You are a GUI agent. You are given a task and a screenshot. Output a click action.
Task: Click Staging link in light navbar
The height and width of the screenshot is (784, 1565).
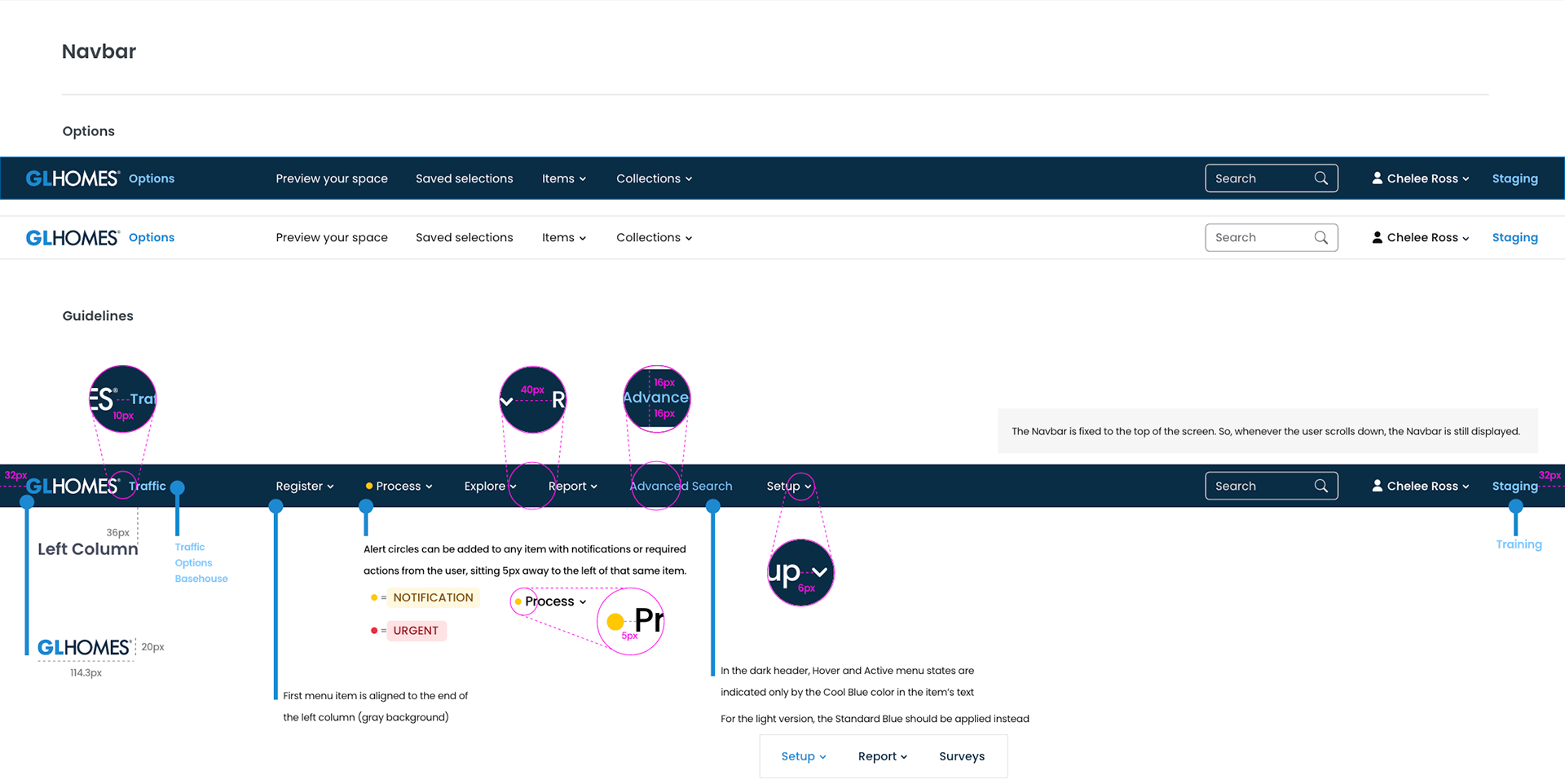tap(1515, 238)
